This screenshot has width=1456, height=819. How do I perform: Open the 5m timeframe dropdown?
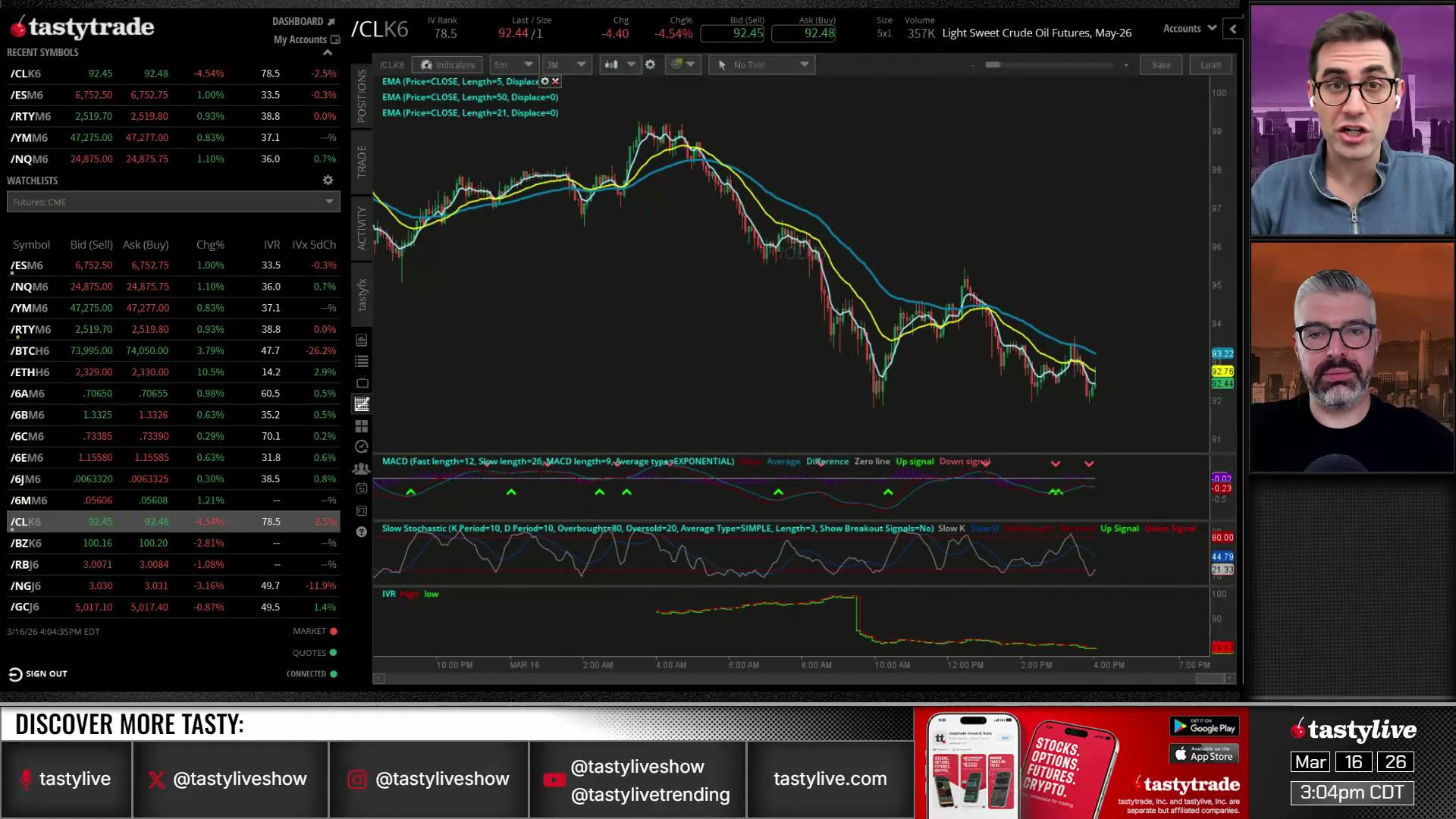513,65
